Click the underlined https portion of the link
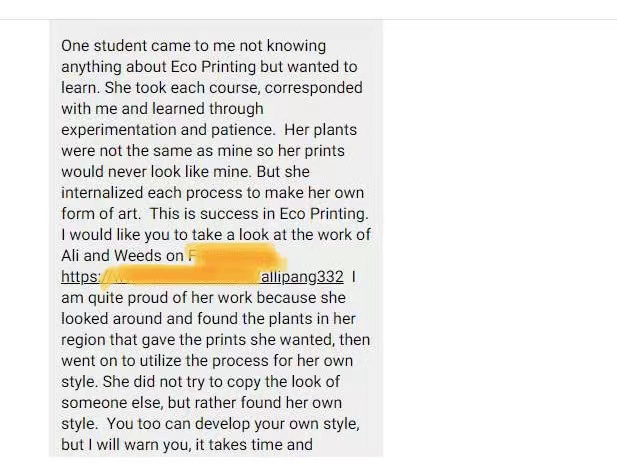Screen dimensions: 617x465 (x=80, y=277)
